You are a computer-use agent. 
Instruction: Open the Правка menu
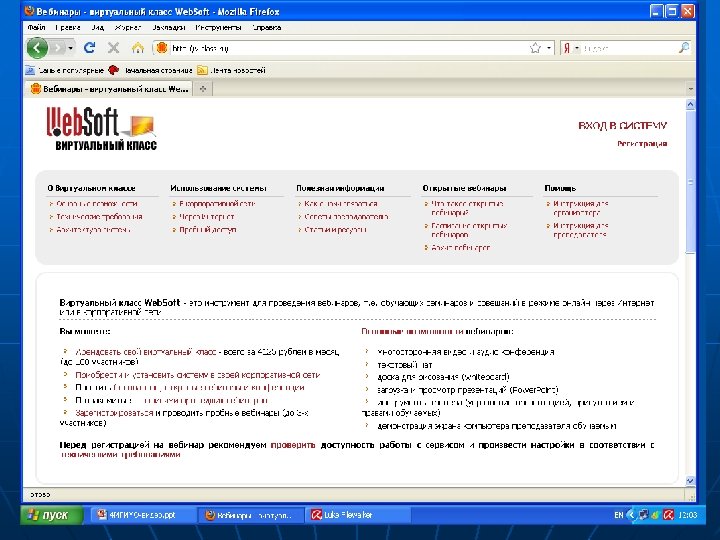68,28
